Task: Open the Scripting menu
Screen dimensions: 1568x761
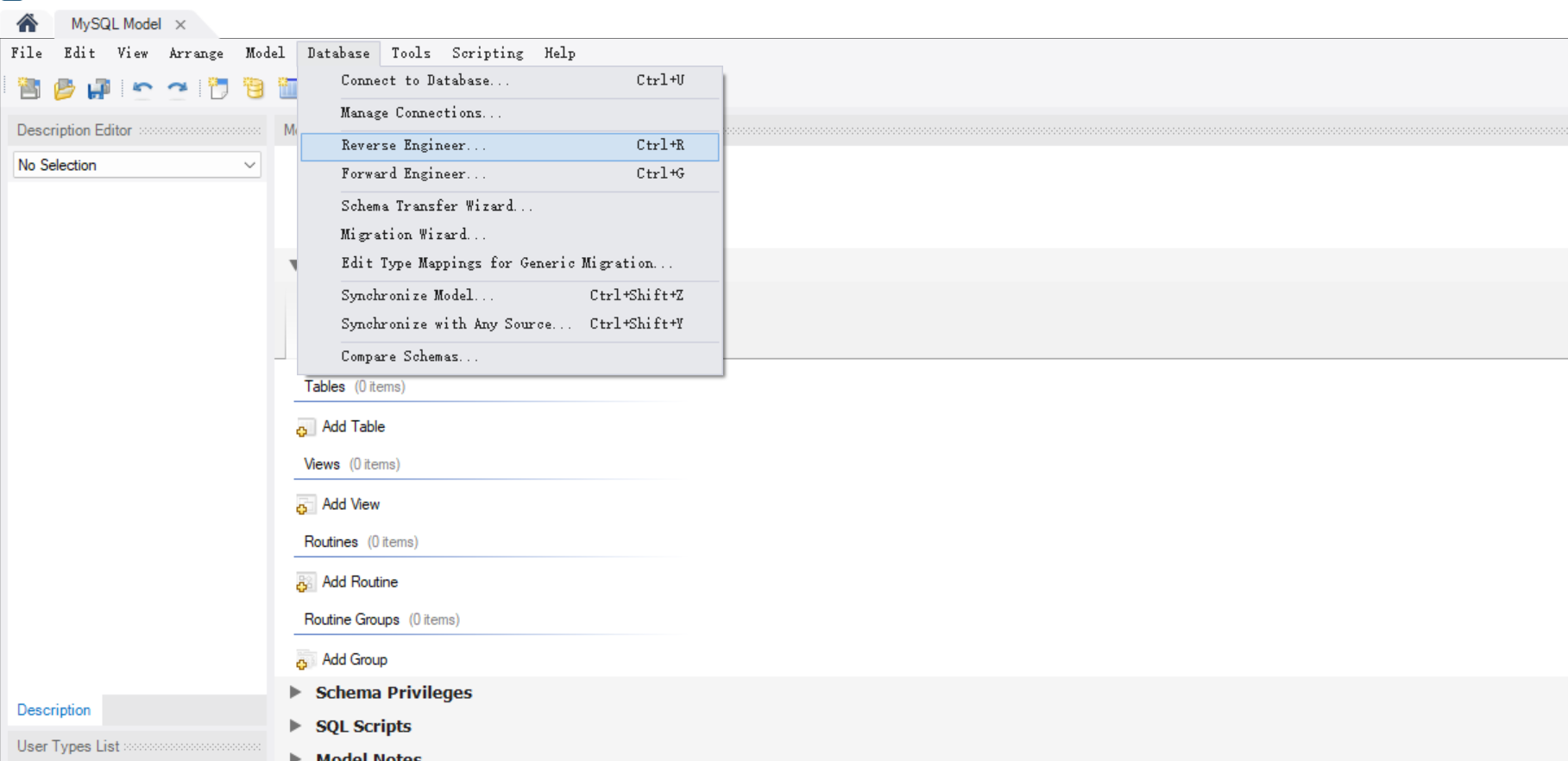Action: [x=488, y=53]
